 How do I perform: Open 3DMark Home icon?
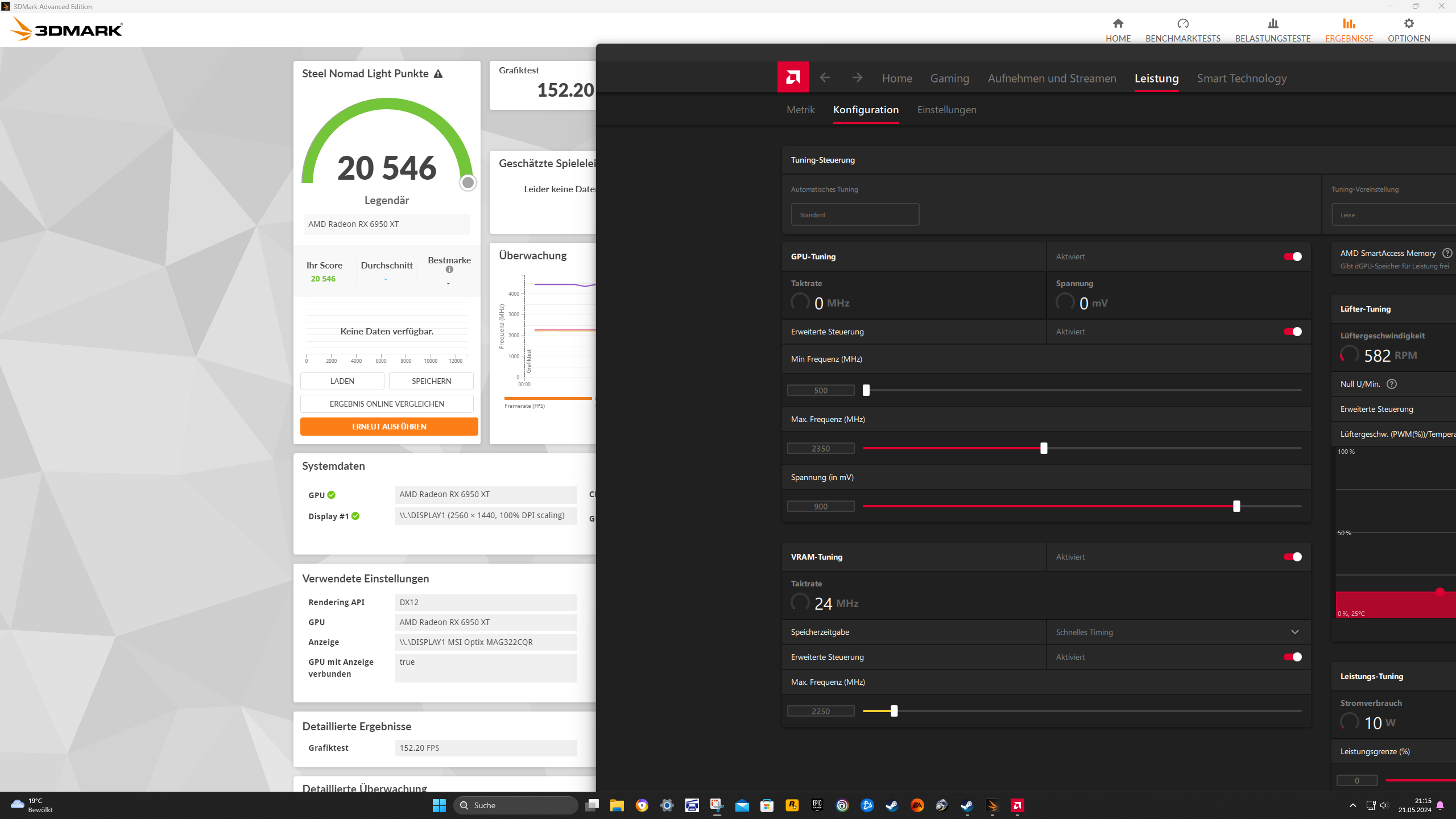[x=1118, y=24]
